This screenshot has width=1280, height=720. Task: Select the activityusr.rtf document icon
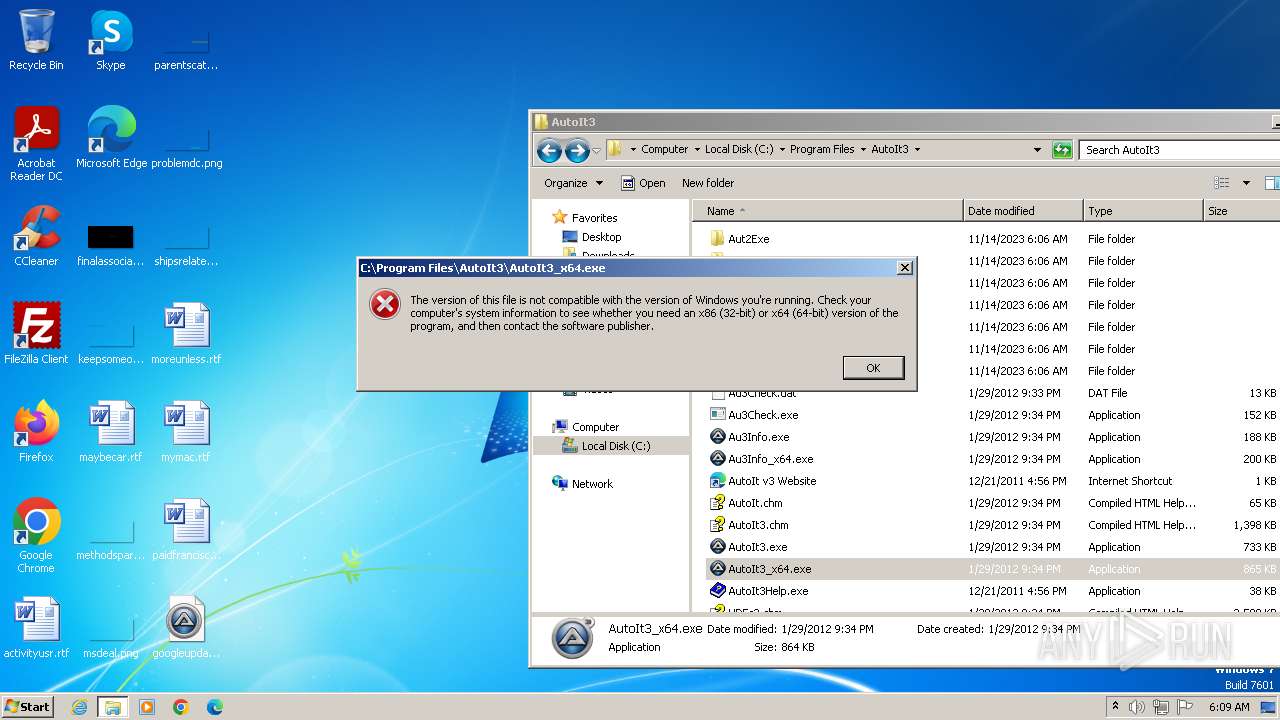pyautogui.click(x=36, y=628)
